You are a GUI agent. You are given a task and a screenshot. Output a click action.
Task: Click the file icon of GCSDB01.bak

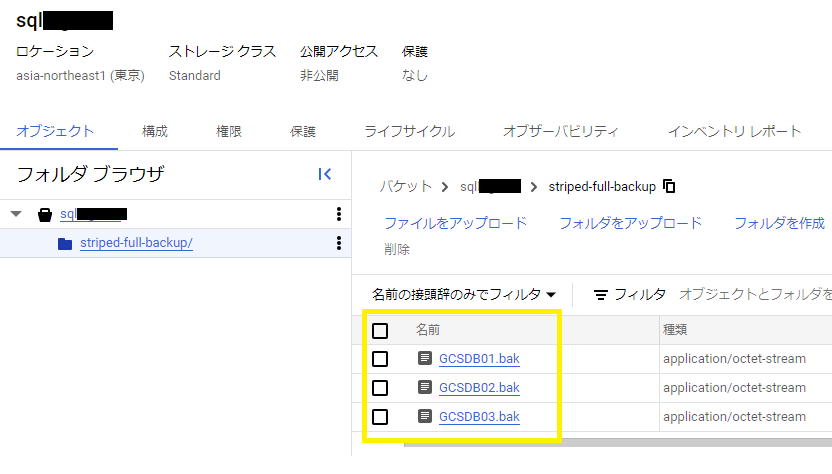[x=424, y=358]
